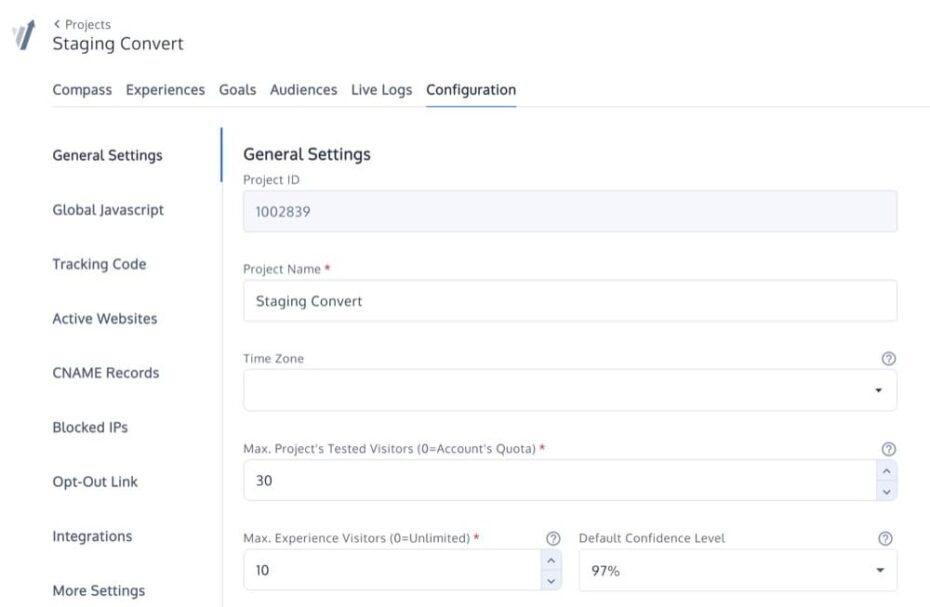
Task: Open the Opt-Out Link section
Action: tap(95, 481)
